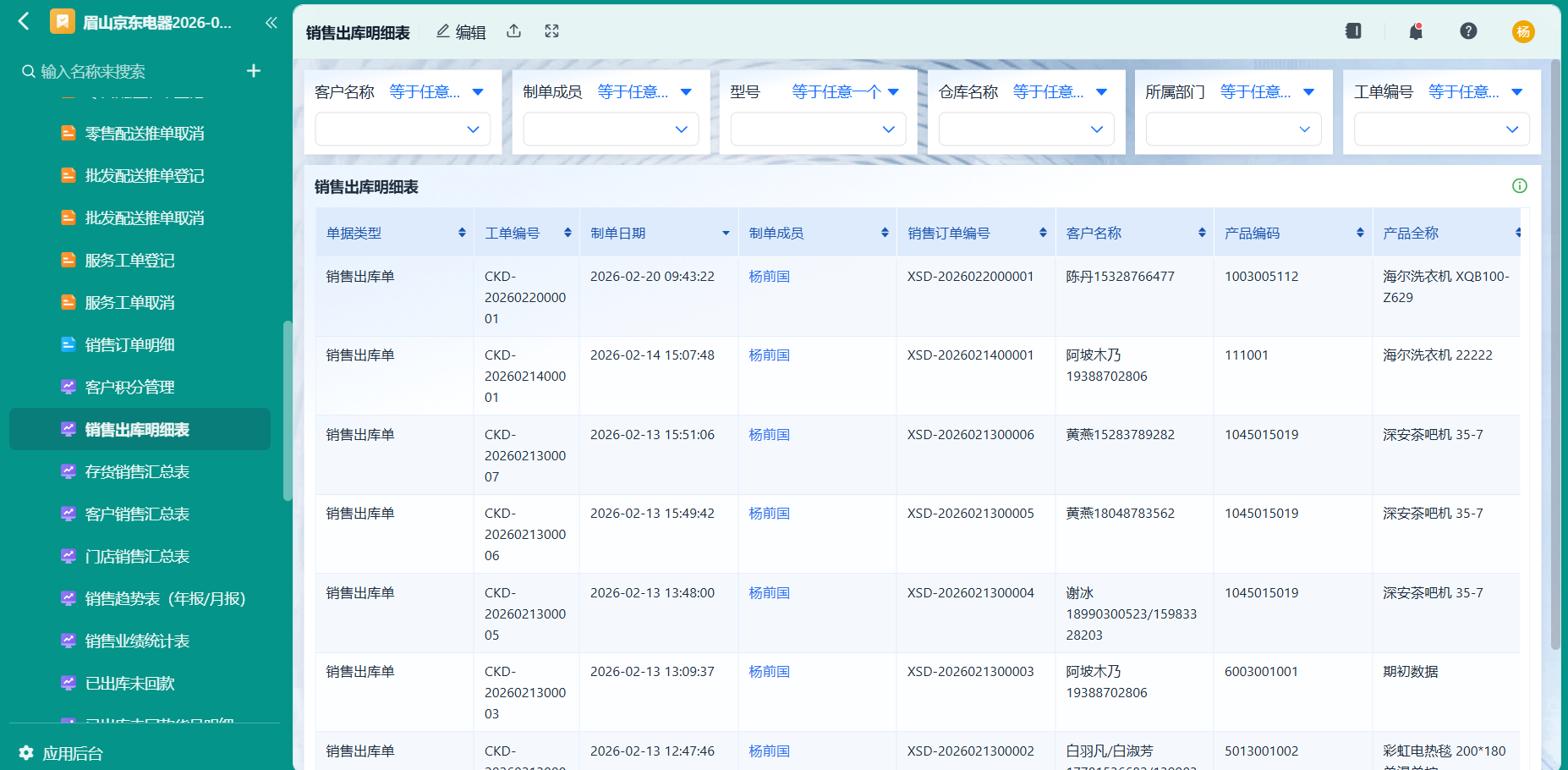1568x770 pixels.
Task: Open 销售业绩统计表 report
Action: point(140,641)
